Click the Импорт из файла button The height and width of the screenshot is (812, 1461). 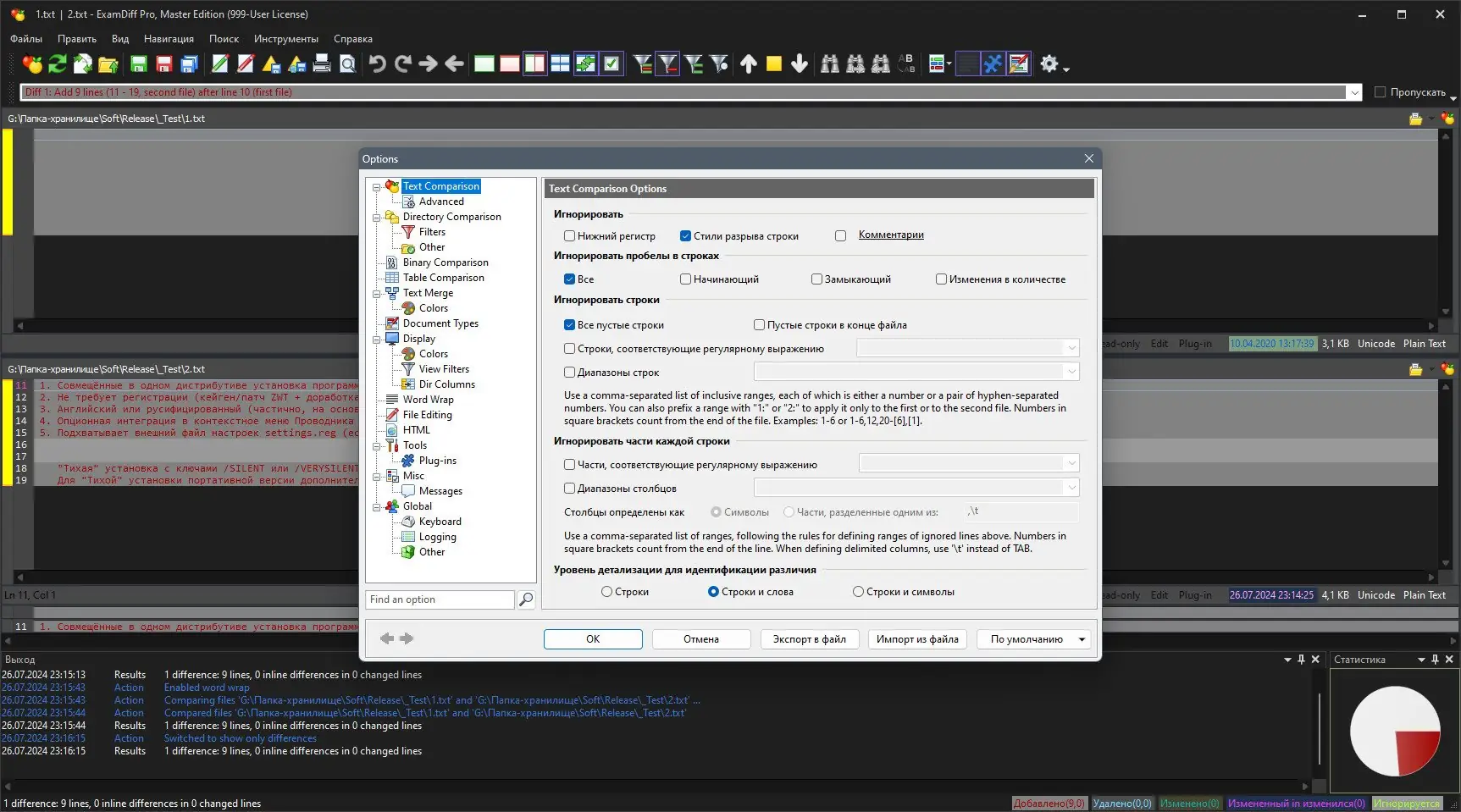917,639
